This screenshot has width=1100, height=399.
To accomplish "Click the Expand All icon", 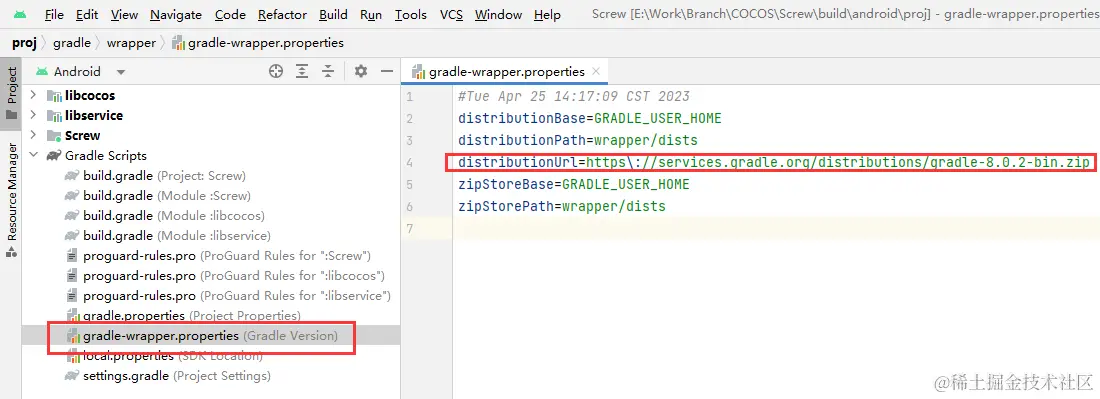I will coord(302,71).
